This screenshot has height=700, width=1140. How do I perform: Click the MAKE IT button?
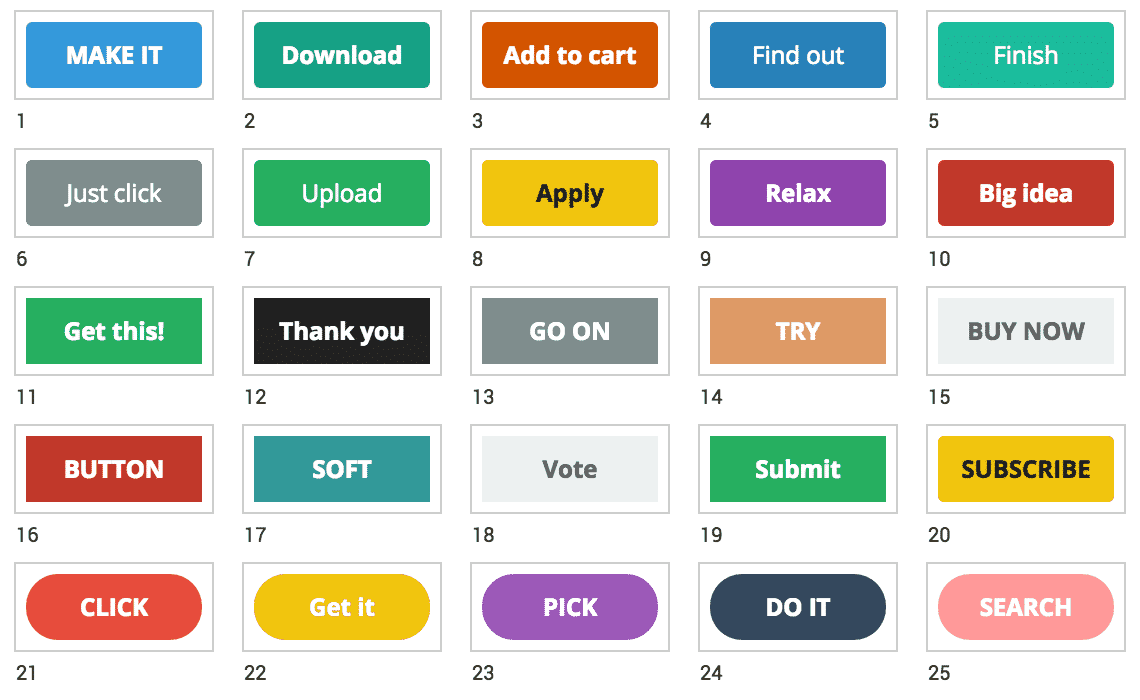coord(114,56)
